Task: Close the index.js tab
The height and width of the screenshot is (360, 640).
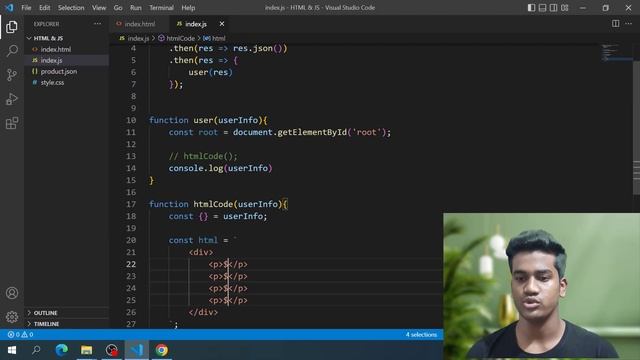Action: tap(222, 24)
